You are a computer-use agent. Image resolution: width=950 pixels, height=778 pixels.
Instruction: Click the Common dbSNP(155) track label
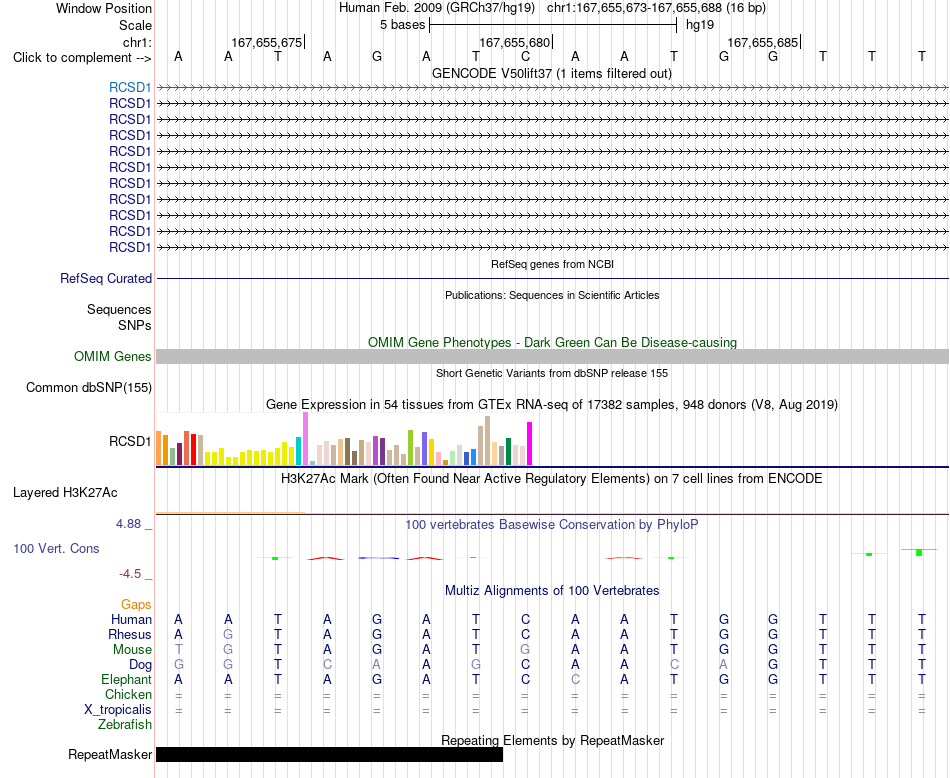tap(88, 388)
